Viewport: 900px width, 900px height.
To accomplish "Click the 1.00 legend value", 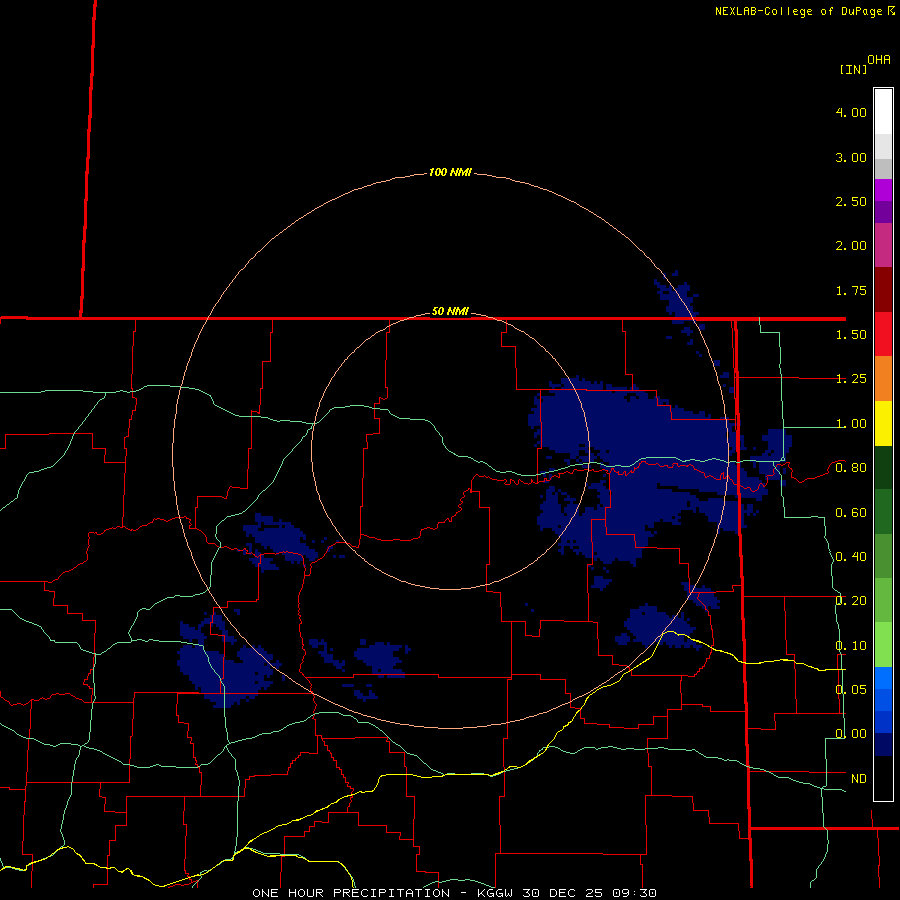I will pos(851,424).
